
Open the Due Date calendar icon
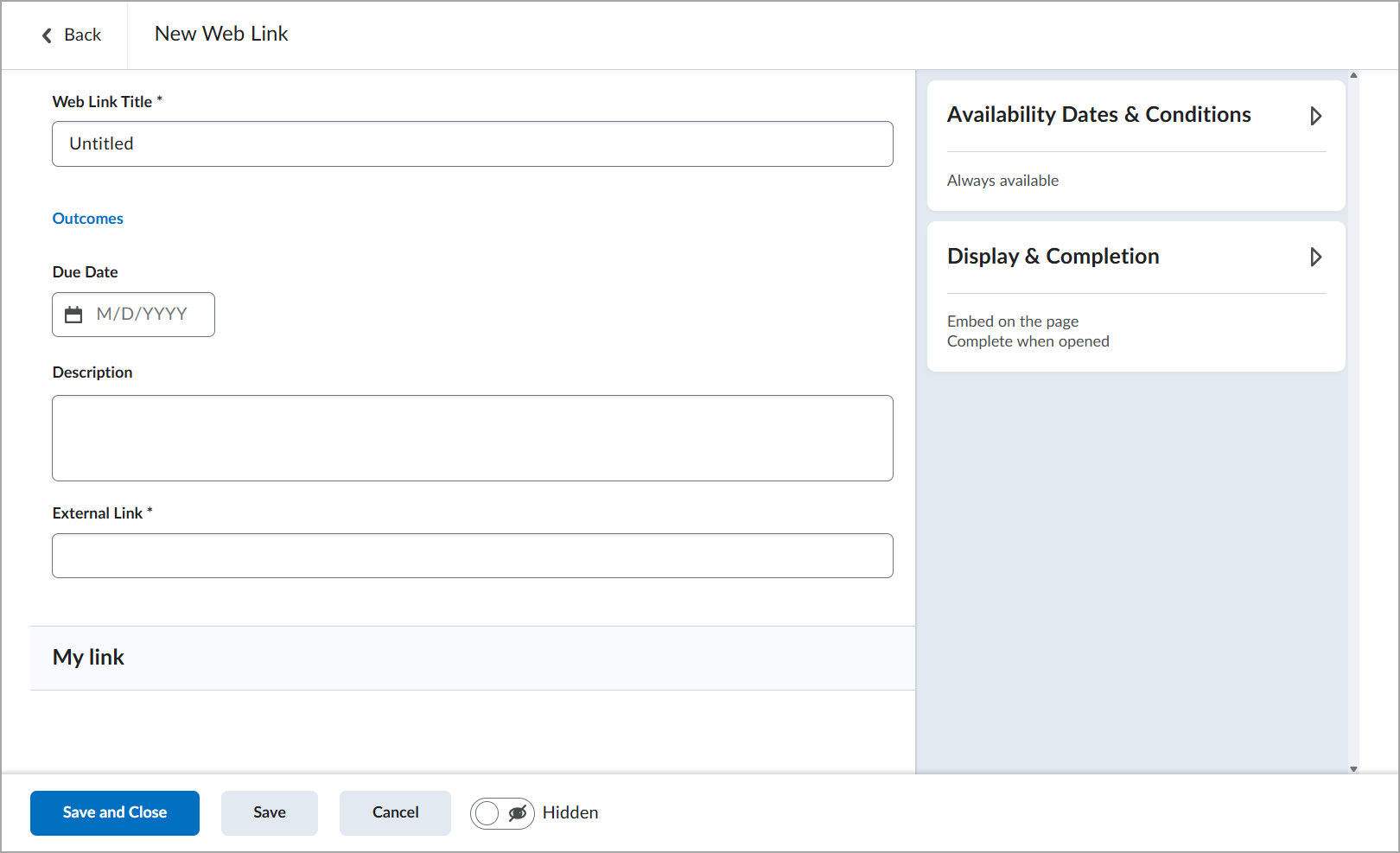73,315
